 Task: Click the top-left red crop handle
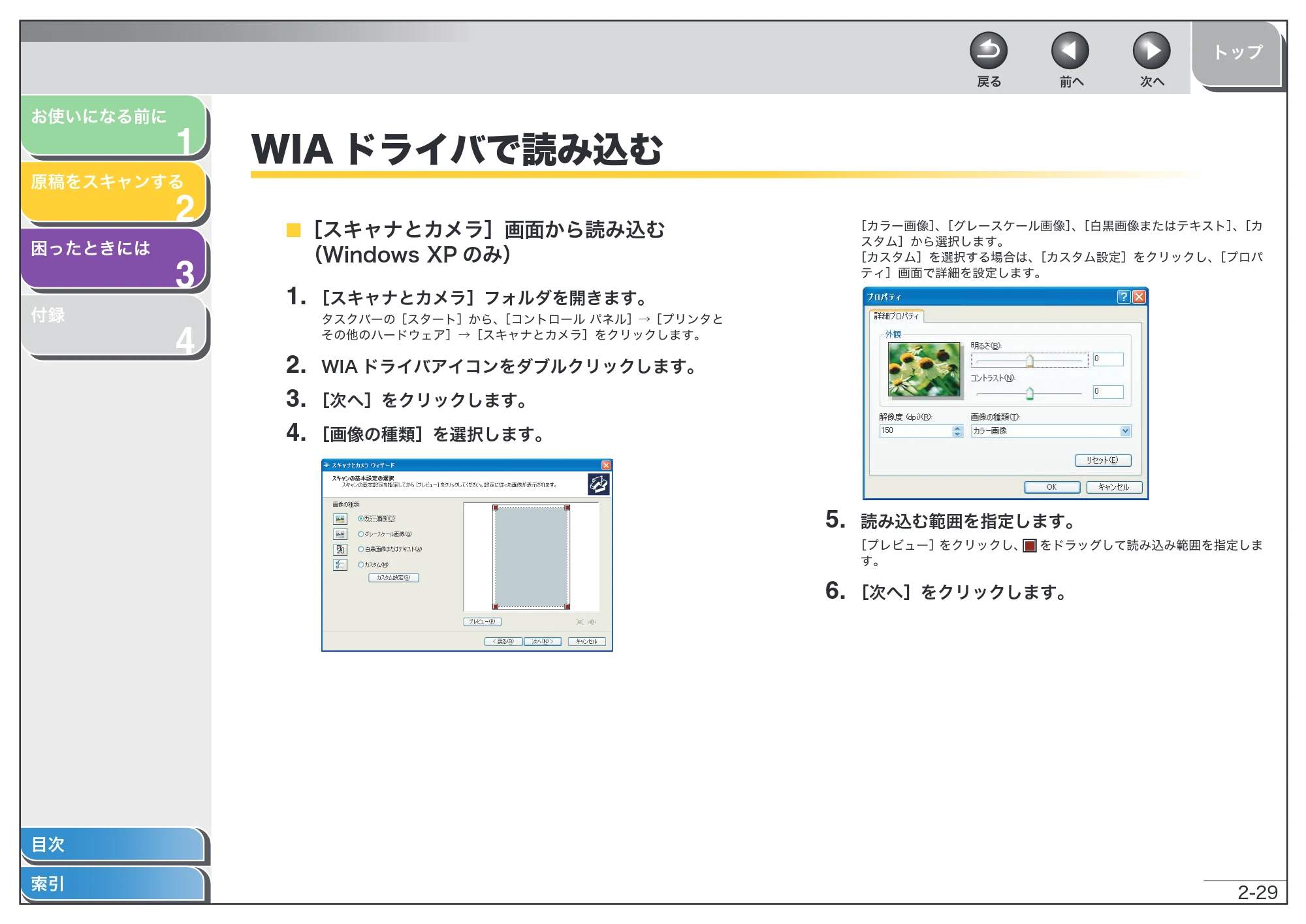(496, 507)
